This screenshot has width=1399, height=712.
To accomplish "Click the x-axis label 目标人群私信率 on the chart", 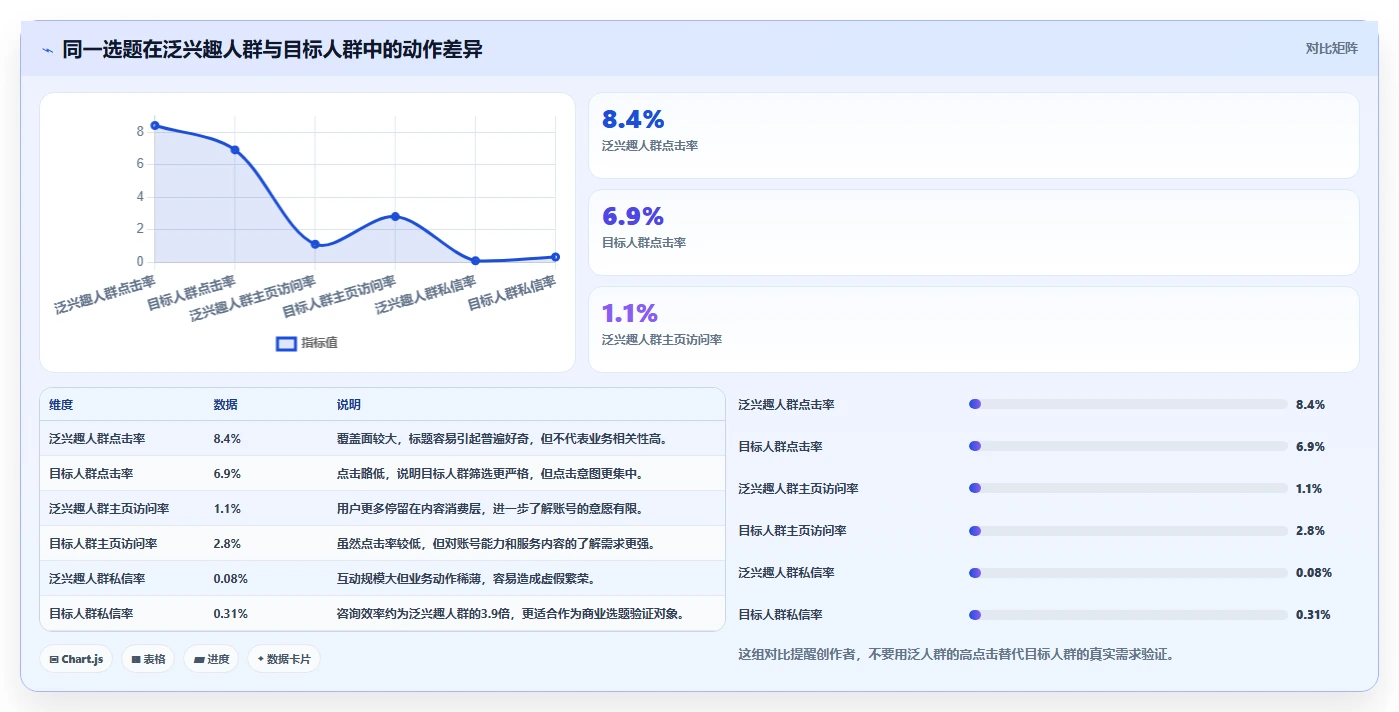I will 512,293.
